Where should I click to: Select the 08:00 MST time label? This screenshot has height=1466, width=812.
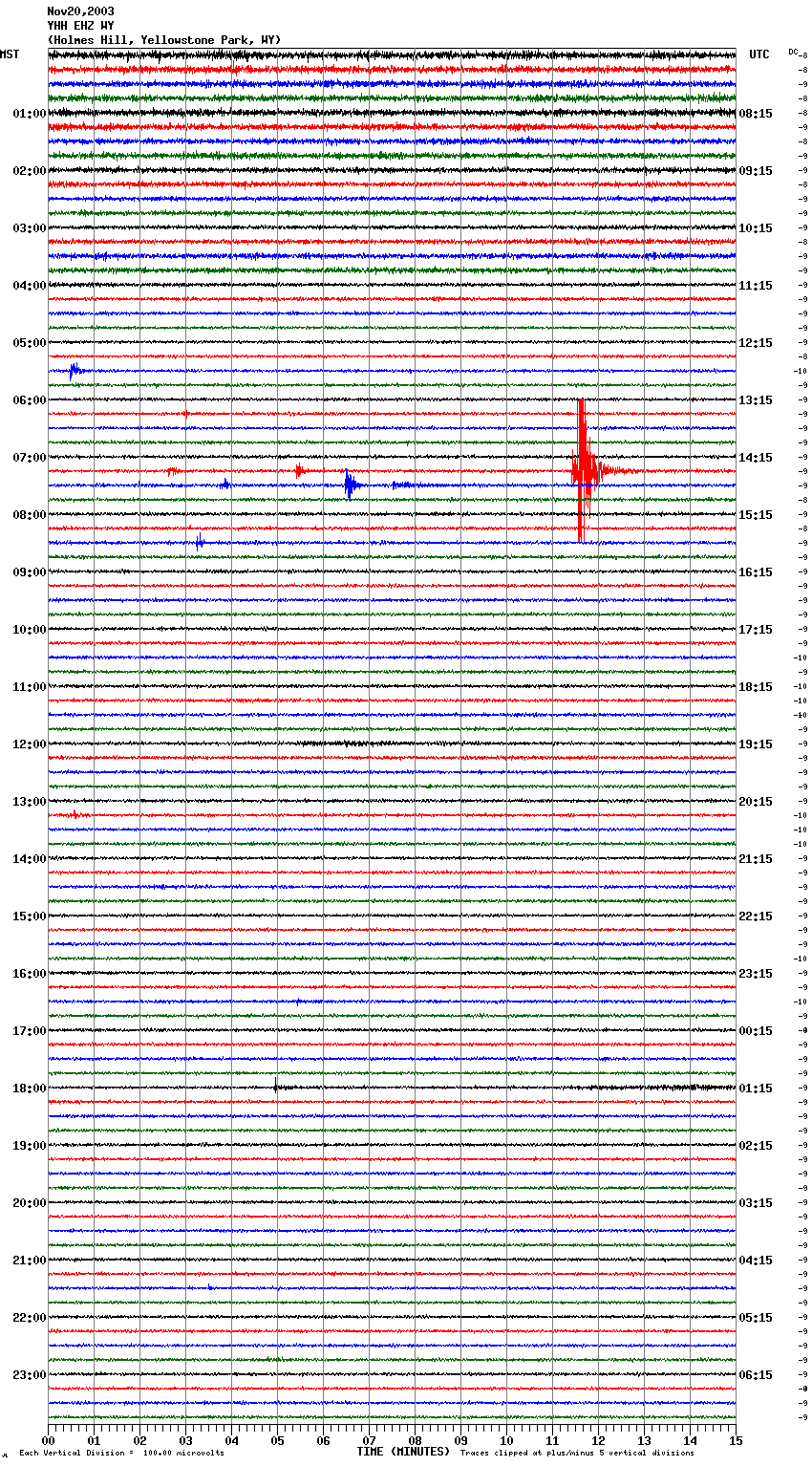(30, 515)
